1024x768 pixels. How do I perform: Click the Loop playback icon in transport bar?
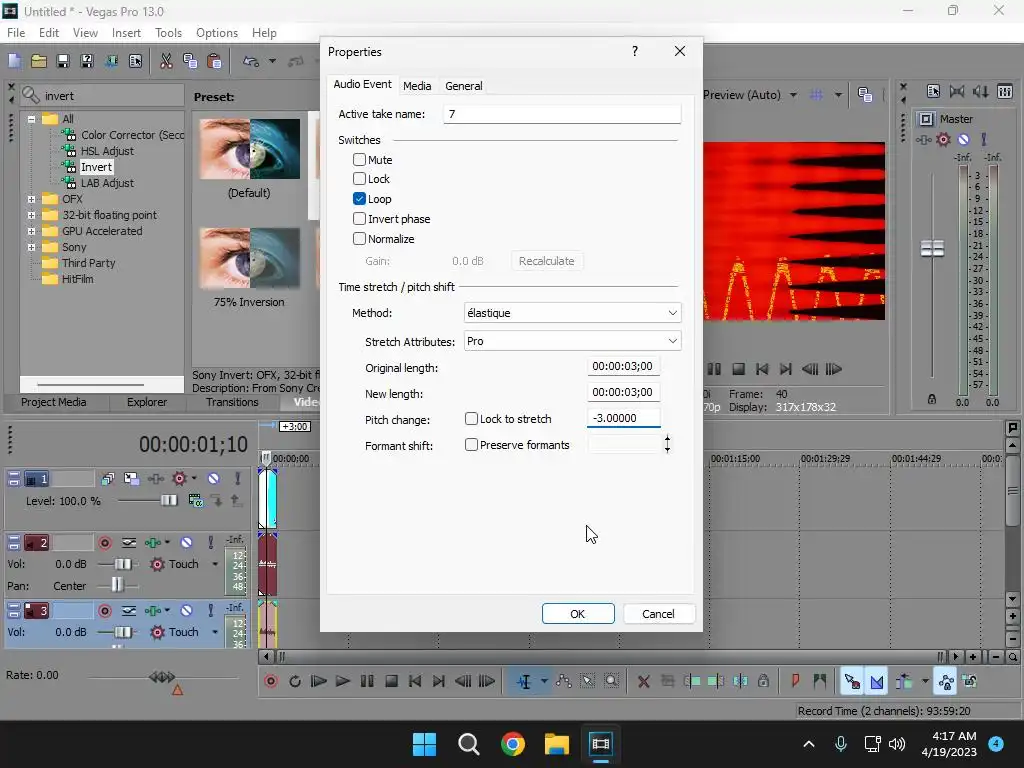tap(295, 681)
